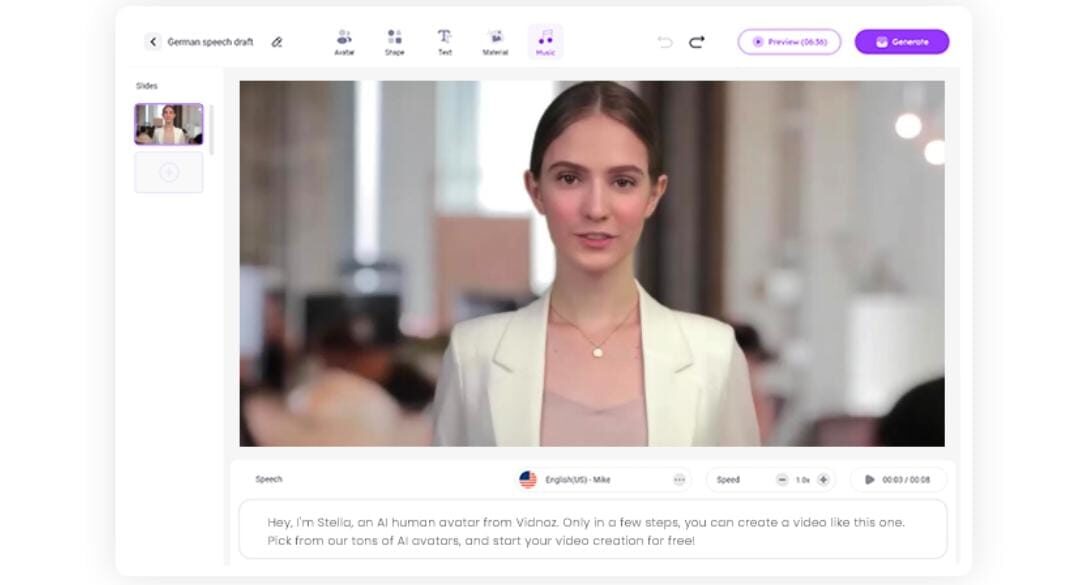Select the first slide thumbnail

169,125
